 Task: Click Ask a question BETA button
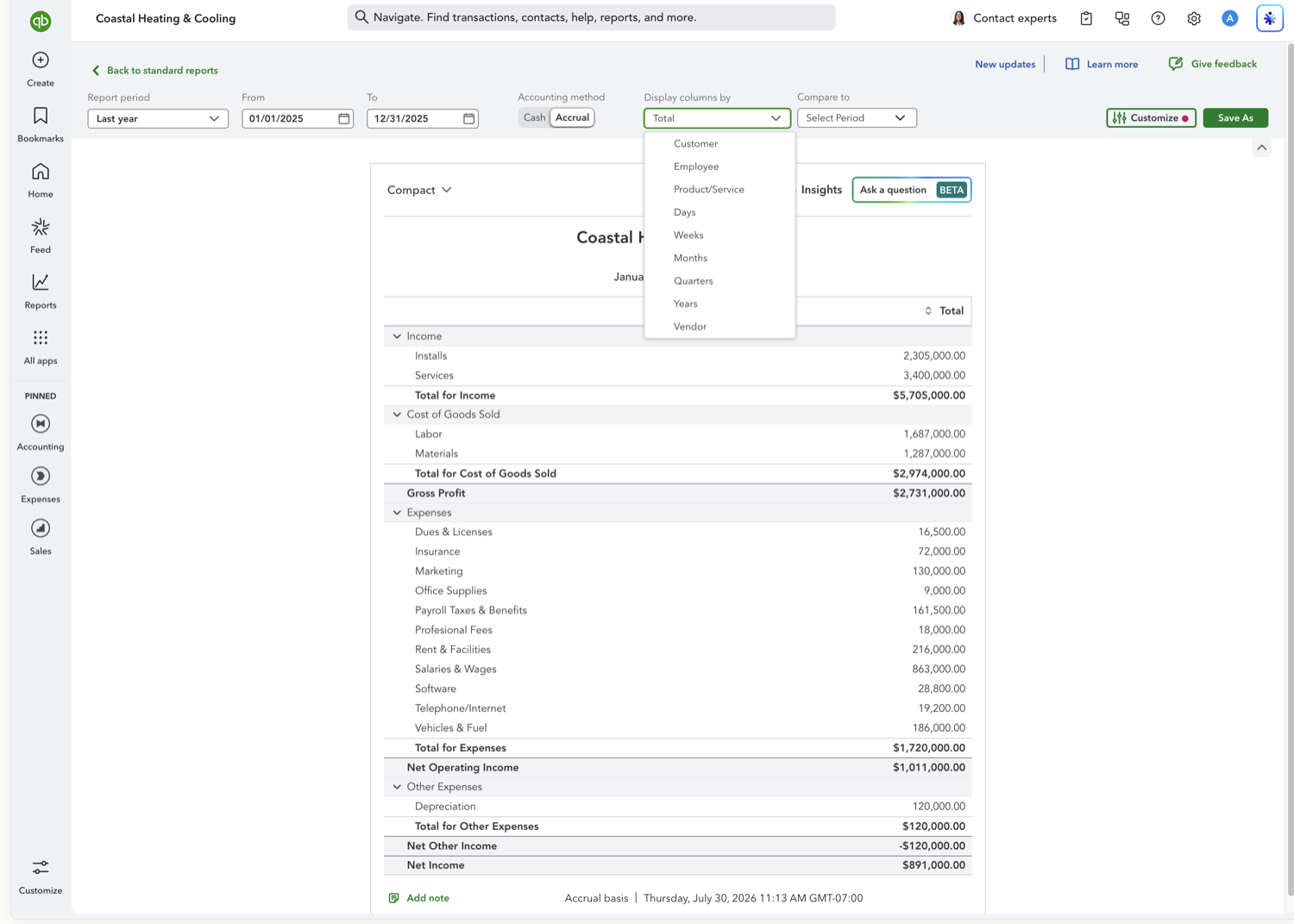[912, 190]
